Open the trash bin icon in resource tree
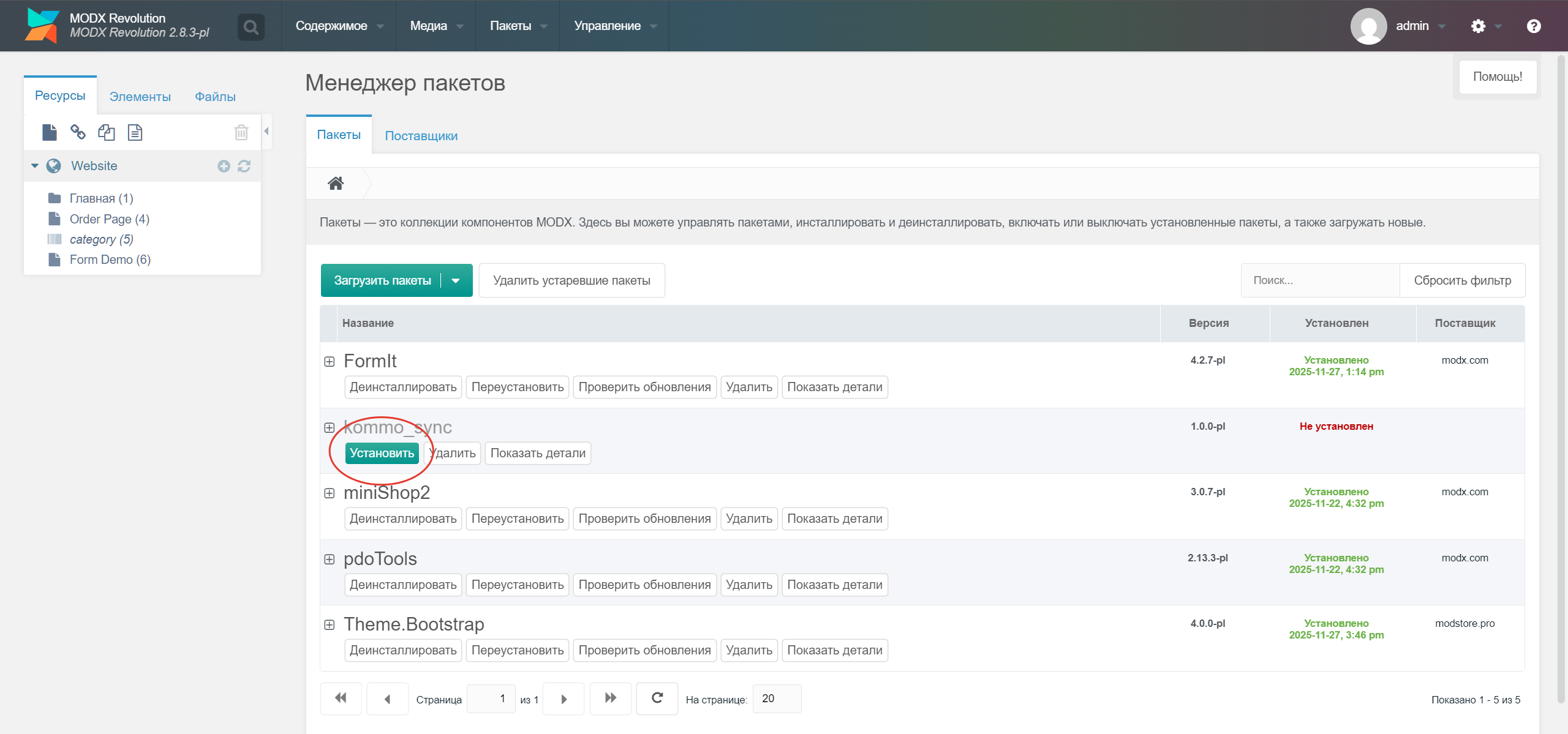 [x=241, y=132]
